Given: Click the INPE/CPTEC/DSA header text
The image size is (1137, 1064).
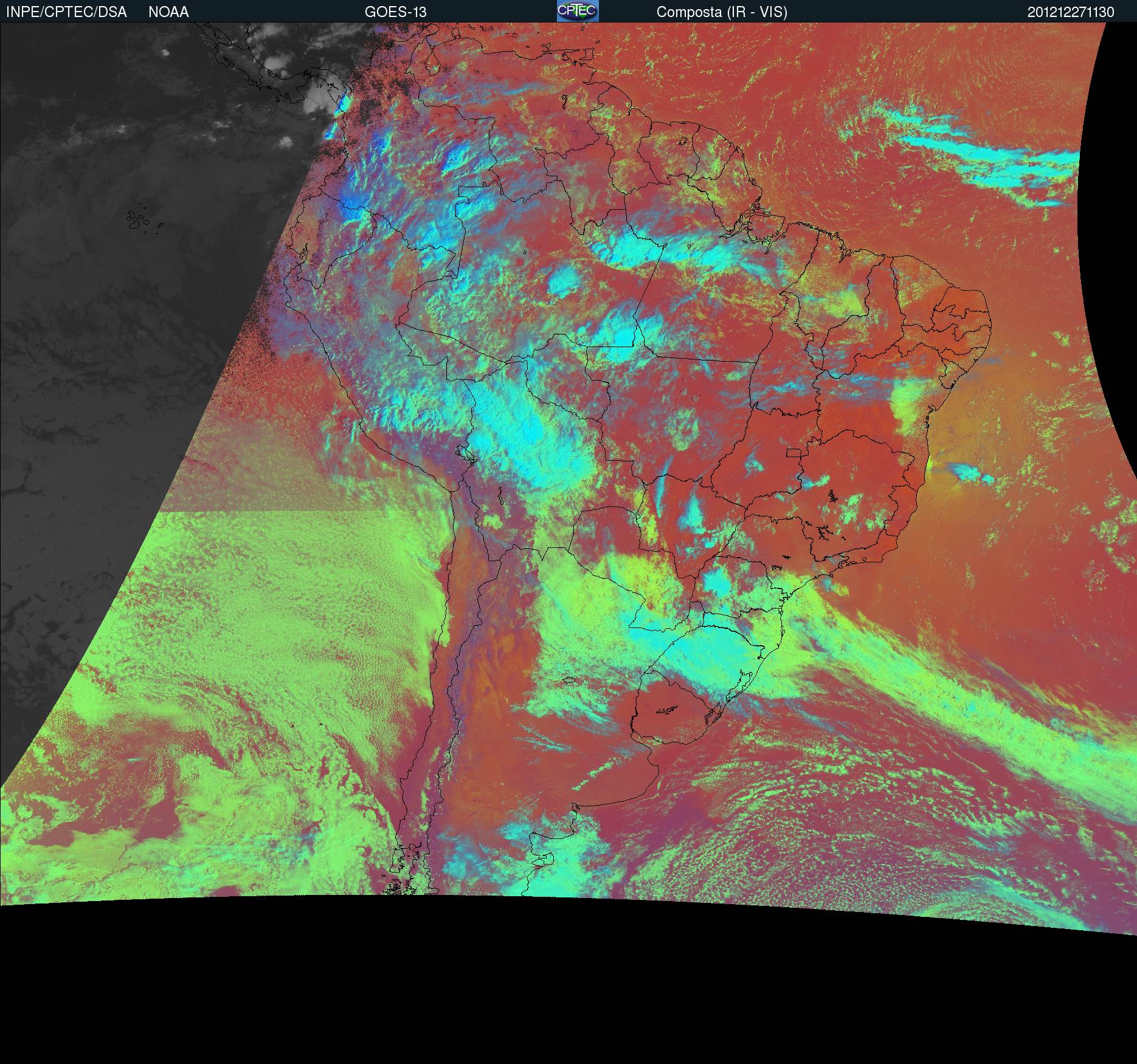Looking at the screenshot, I should click(66, 12).
